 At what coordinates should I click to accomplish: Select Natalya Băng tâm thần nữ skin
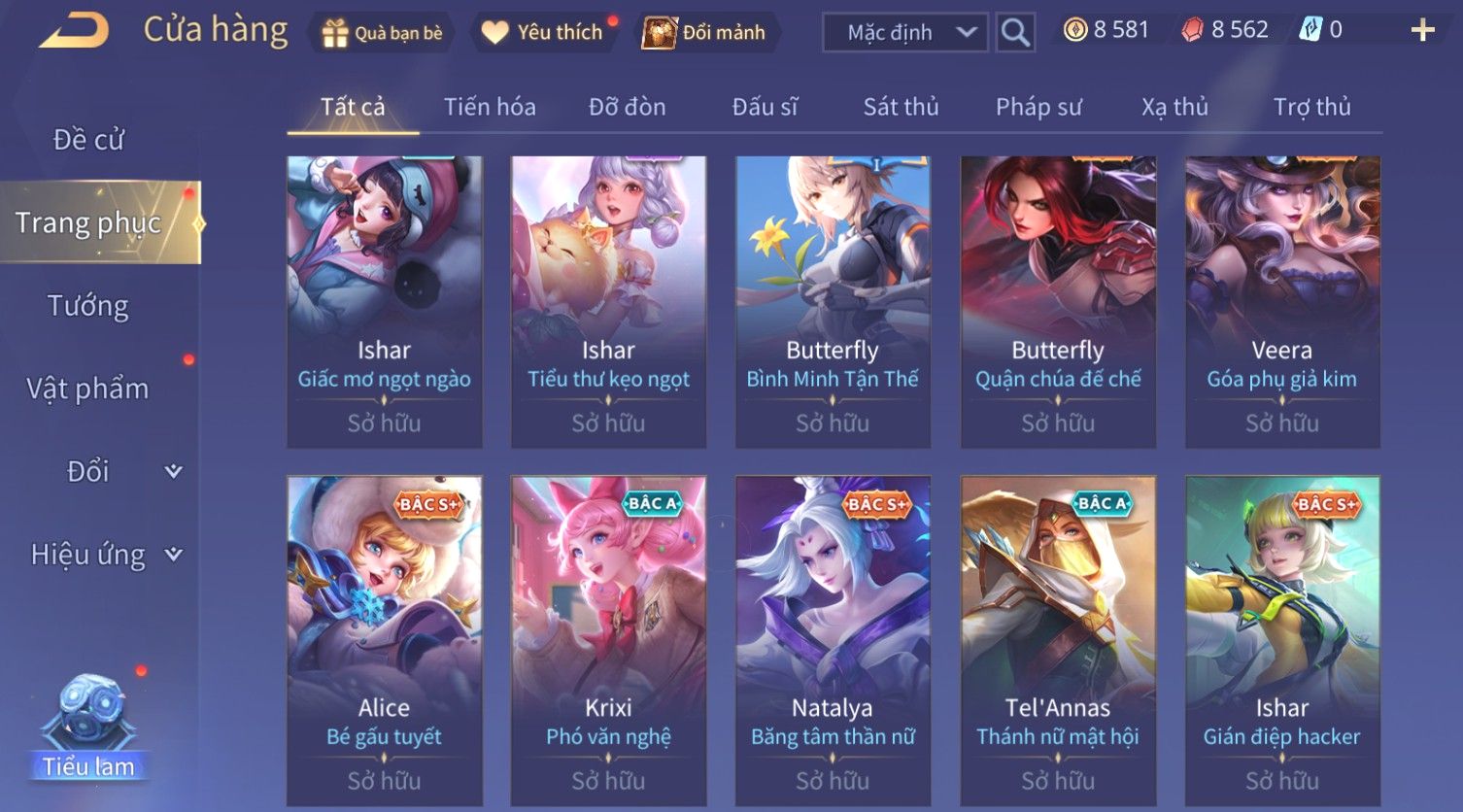[x=833, y=640]
